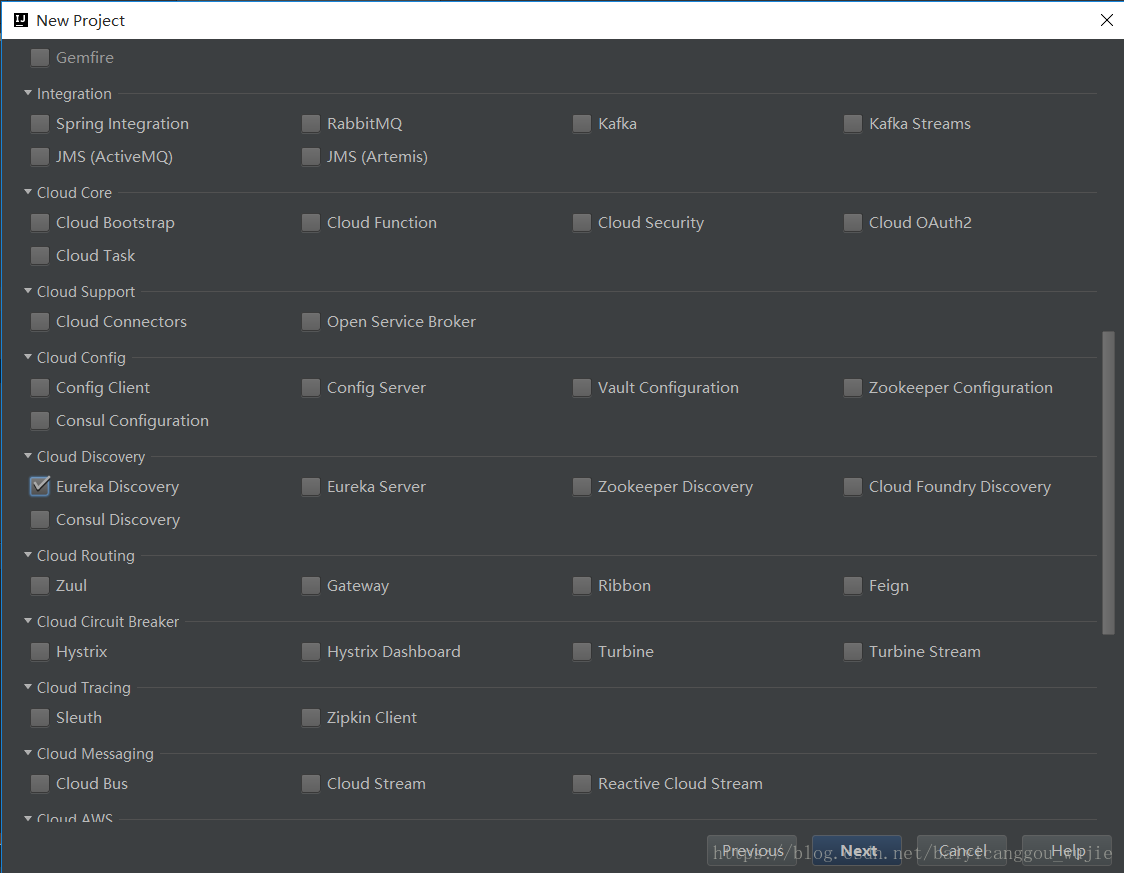Enable Cloud Connectors
Image resolution: width=1124 pixels, height=873 pixels.
(x=40, y=321)
